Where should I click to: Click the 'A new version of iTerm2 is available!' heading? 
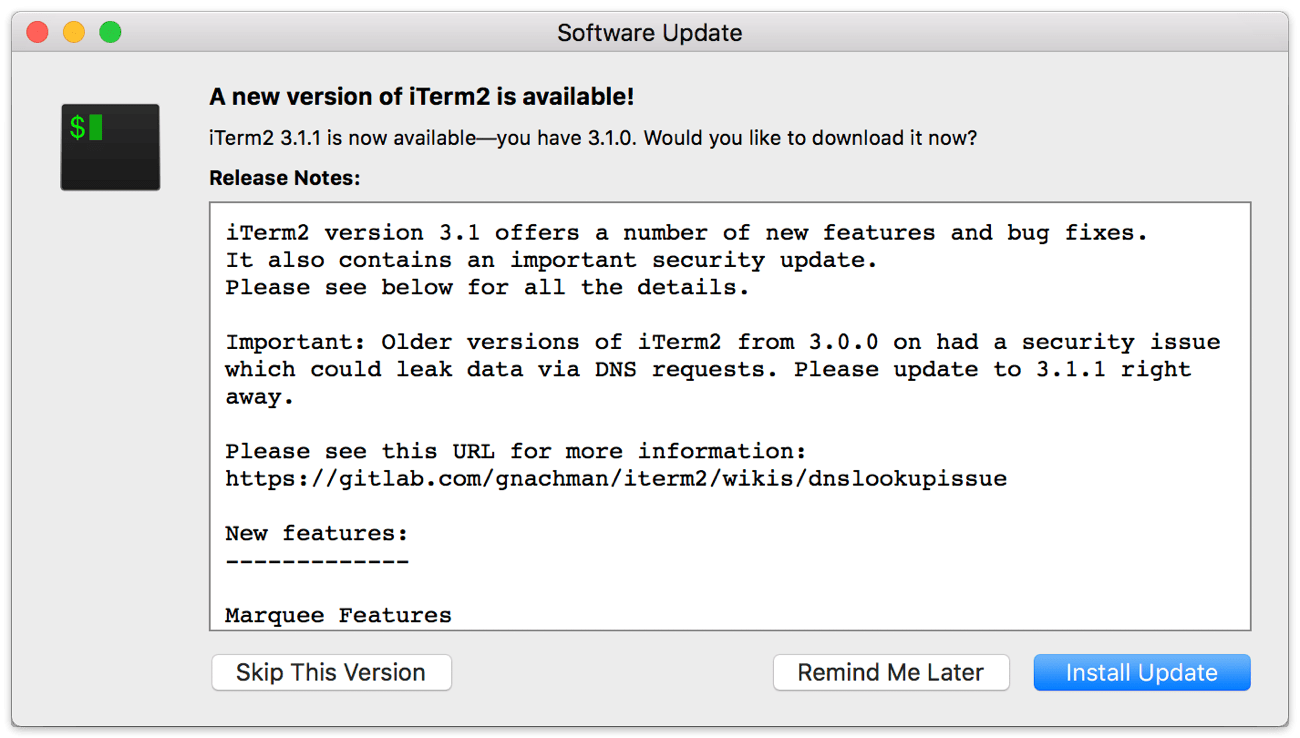click(x=421, y=97)
